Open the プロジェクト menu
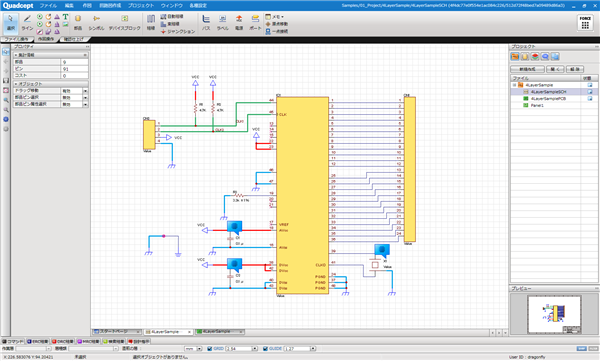 click(x=141, y=6)
